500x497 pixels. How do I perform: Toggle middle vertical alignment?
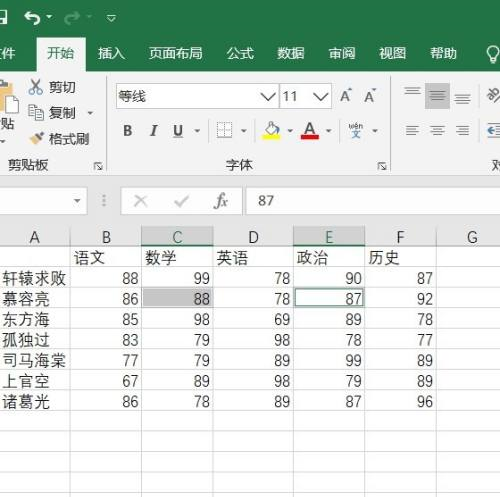[x=437, y=96]
